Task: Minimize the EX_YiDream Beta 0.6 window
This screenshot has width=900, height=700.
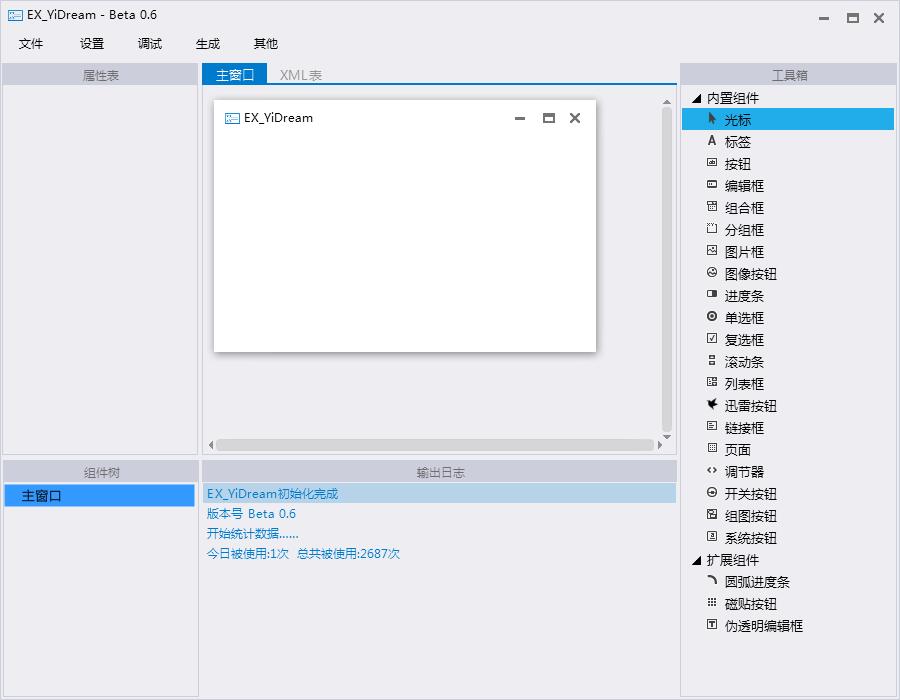Action: click(824, 18)
